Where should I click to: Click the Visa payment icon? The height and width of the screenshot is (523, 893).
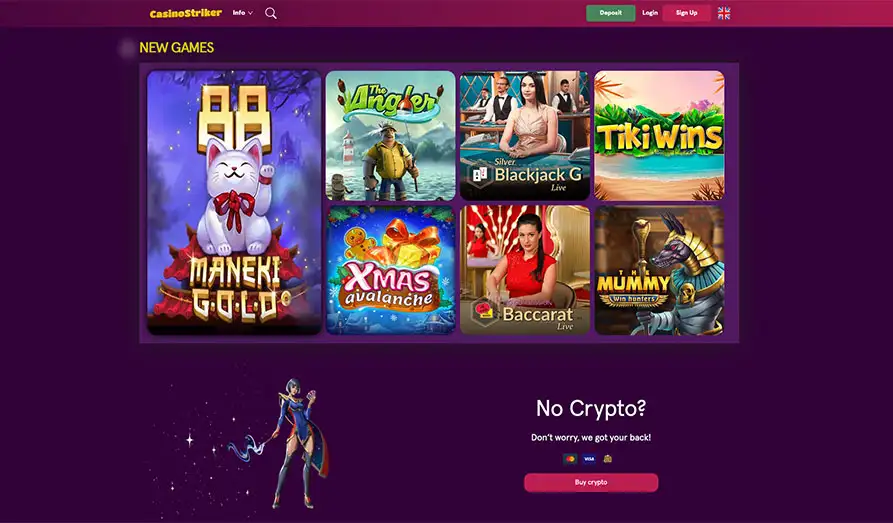(x=589, y=459)
